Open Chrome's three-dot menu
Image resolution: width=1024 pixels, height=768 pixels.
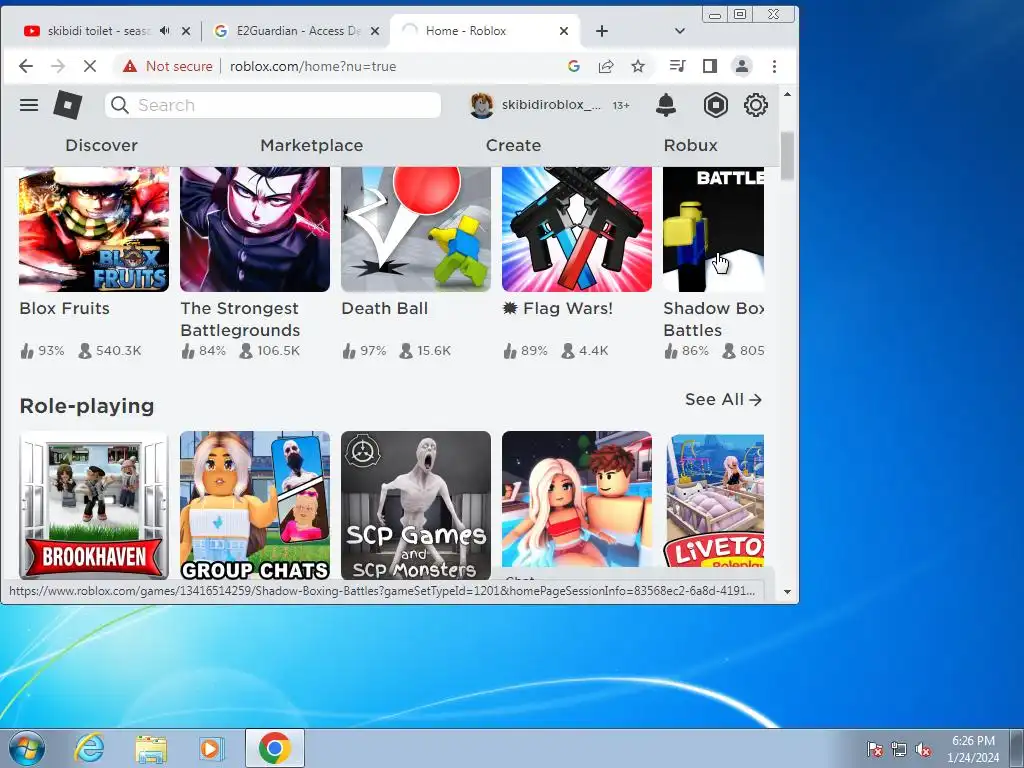pos(775,66)
